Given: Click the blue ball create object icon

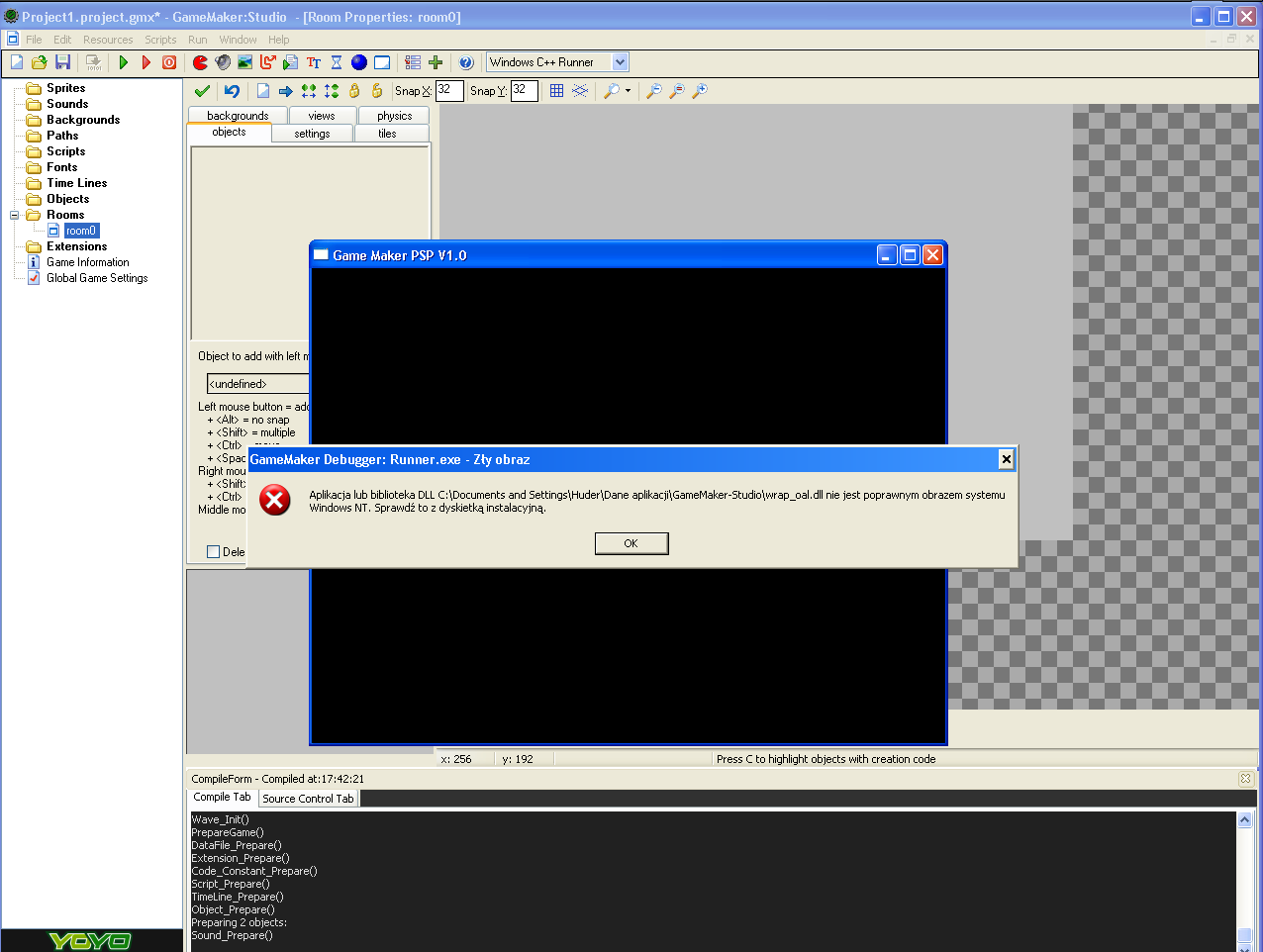Looking at the screenshot, I should click(359, 62).
